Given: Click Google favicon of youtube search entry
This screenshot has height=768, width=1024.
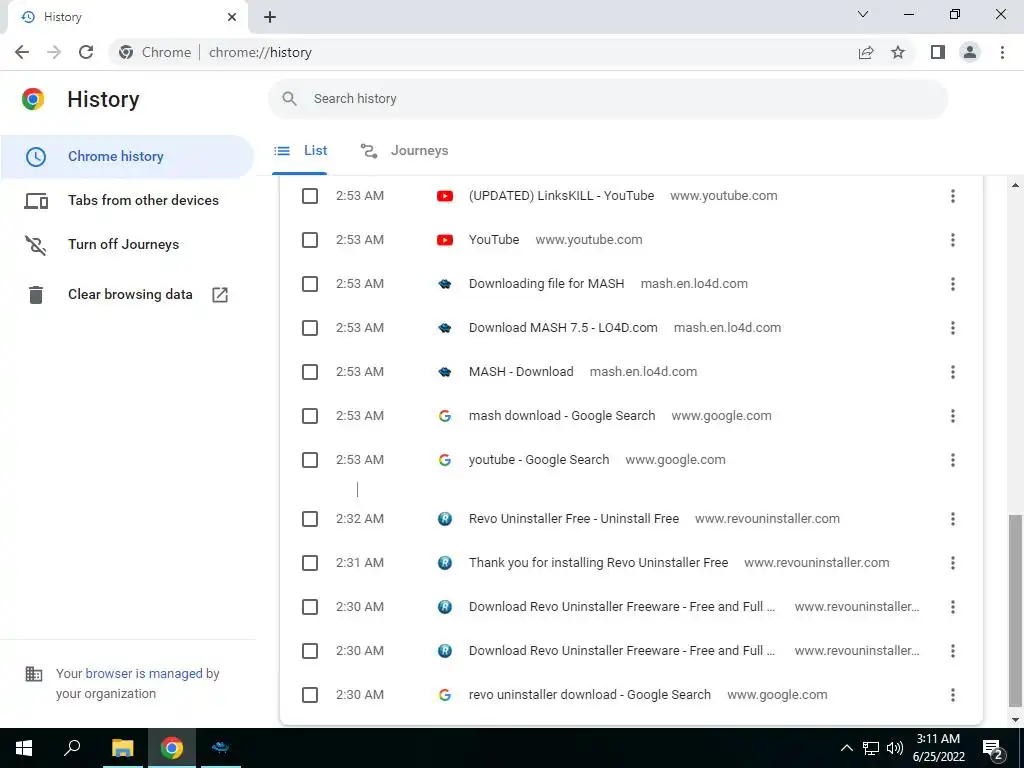Looking at the screenshot, I should point(445,460).
